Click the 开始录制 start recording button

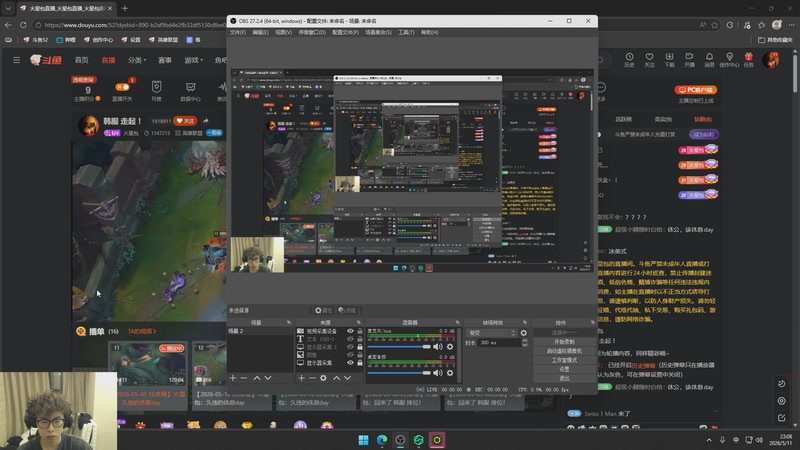pos(564,341)
